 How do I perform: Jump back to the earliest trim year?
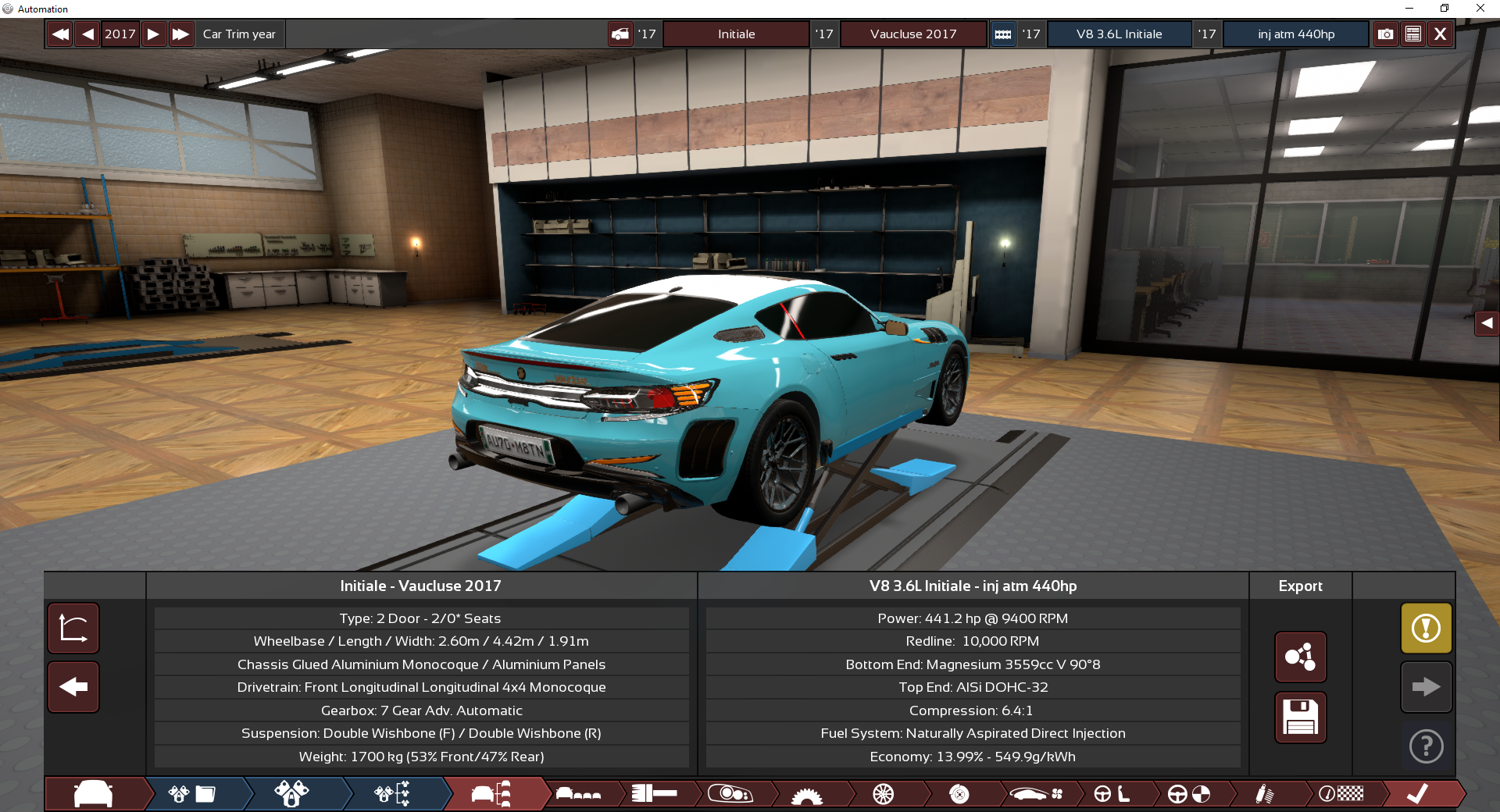tap(60, 34)
